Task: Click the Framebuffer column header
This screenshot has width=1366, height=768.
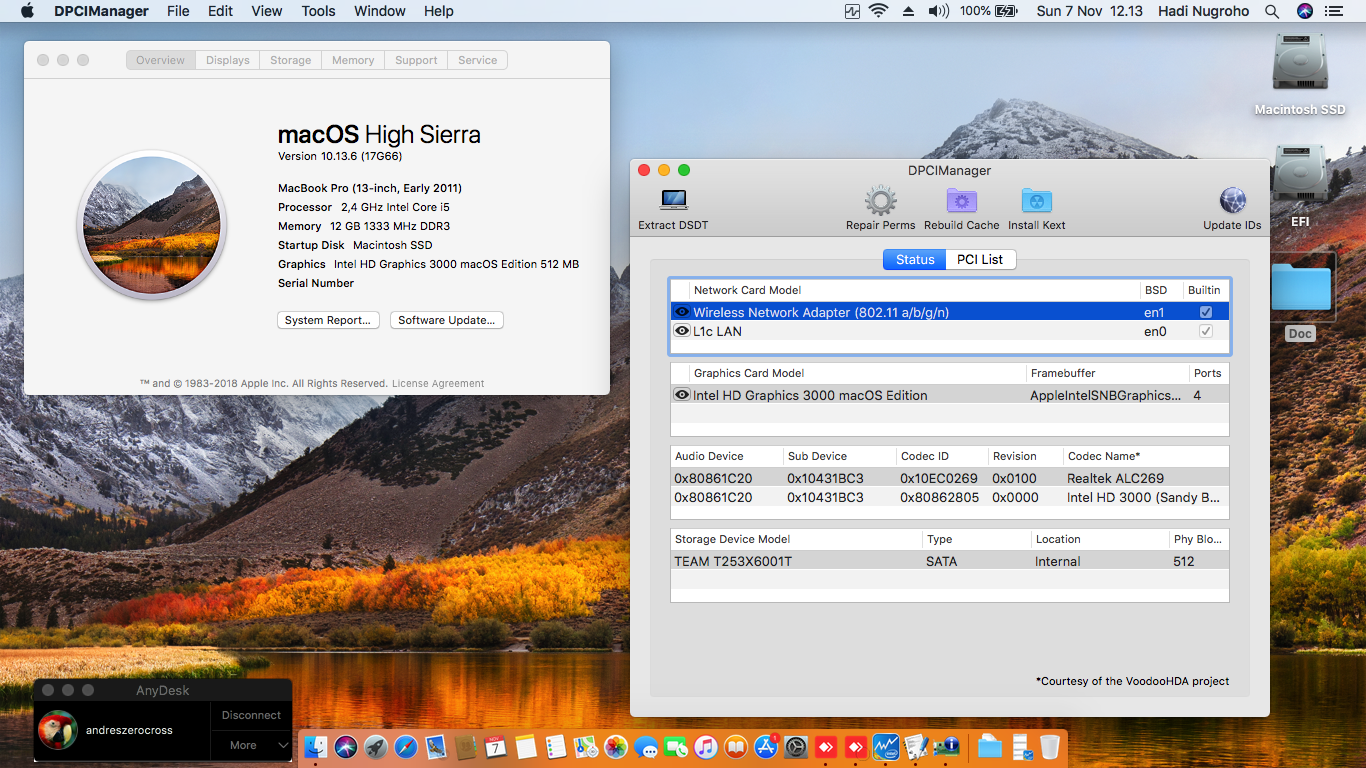Action: click(x=1107, y=373)
